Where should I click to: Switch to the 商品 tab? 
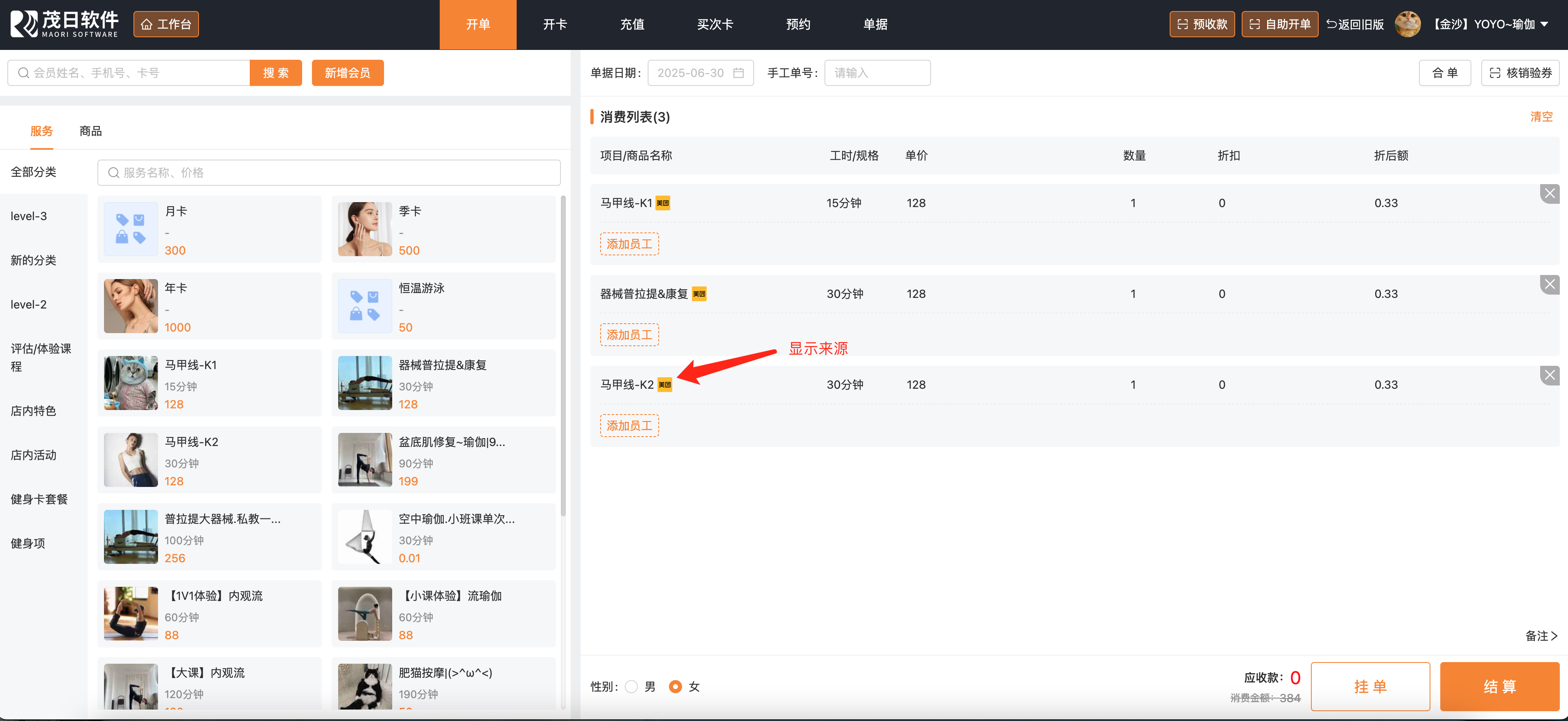click(91, 131)
